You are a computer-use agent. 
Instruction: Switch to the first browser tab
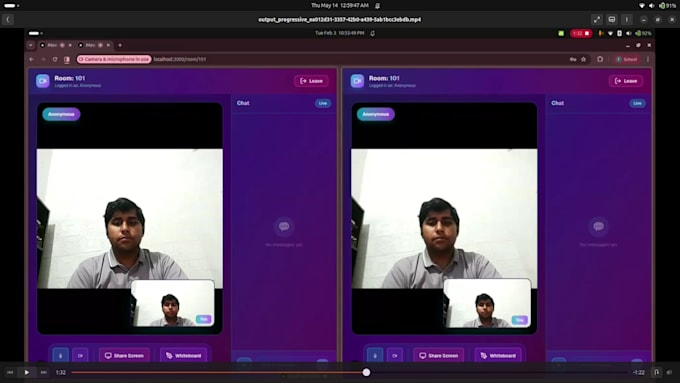click(55, 45)
